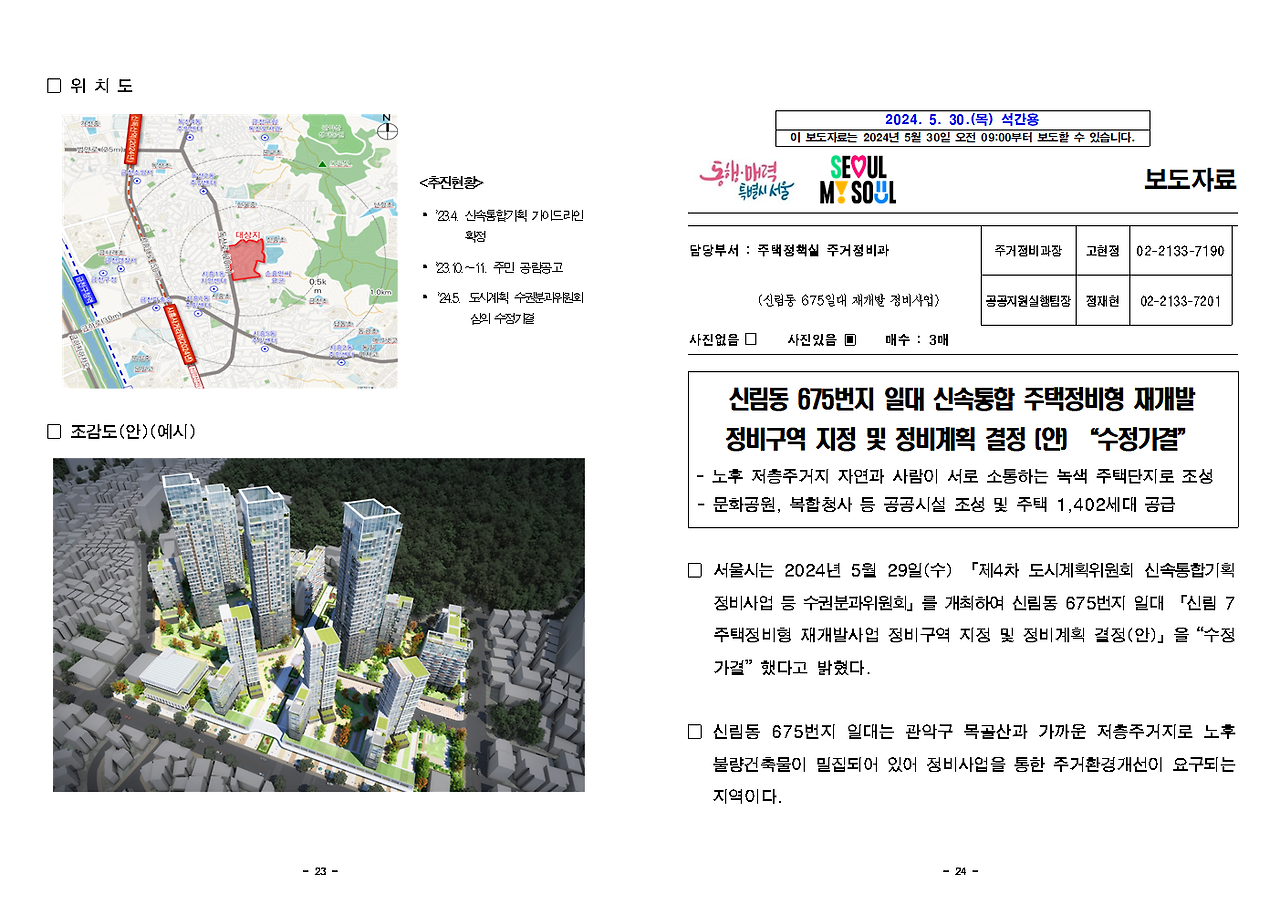
Task: Tick the '사진있음' checkbox
Action: (x=850, y=339)
